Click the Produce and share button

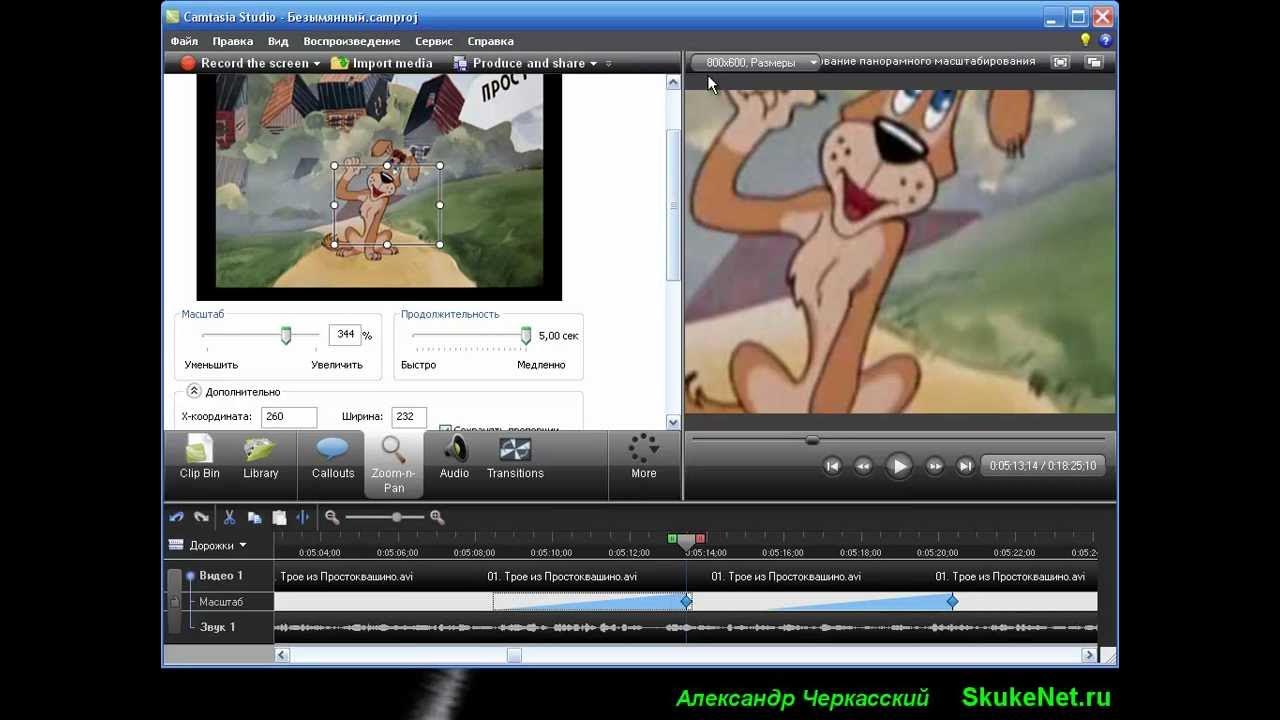pos(519,63)
